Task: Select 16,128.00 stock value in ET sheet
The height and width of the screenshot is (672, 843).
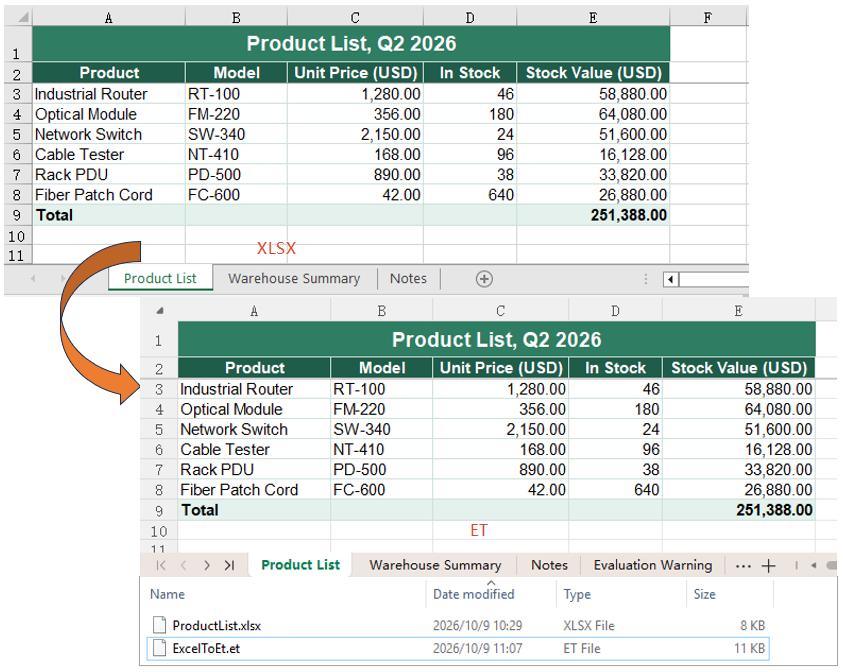Action: point(739,449)
